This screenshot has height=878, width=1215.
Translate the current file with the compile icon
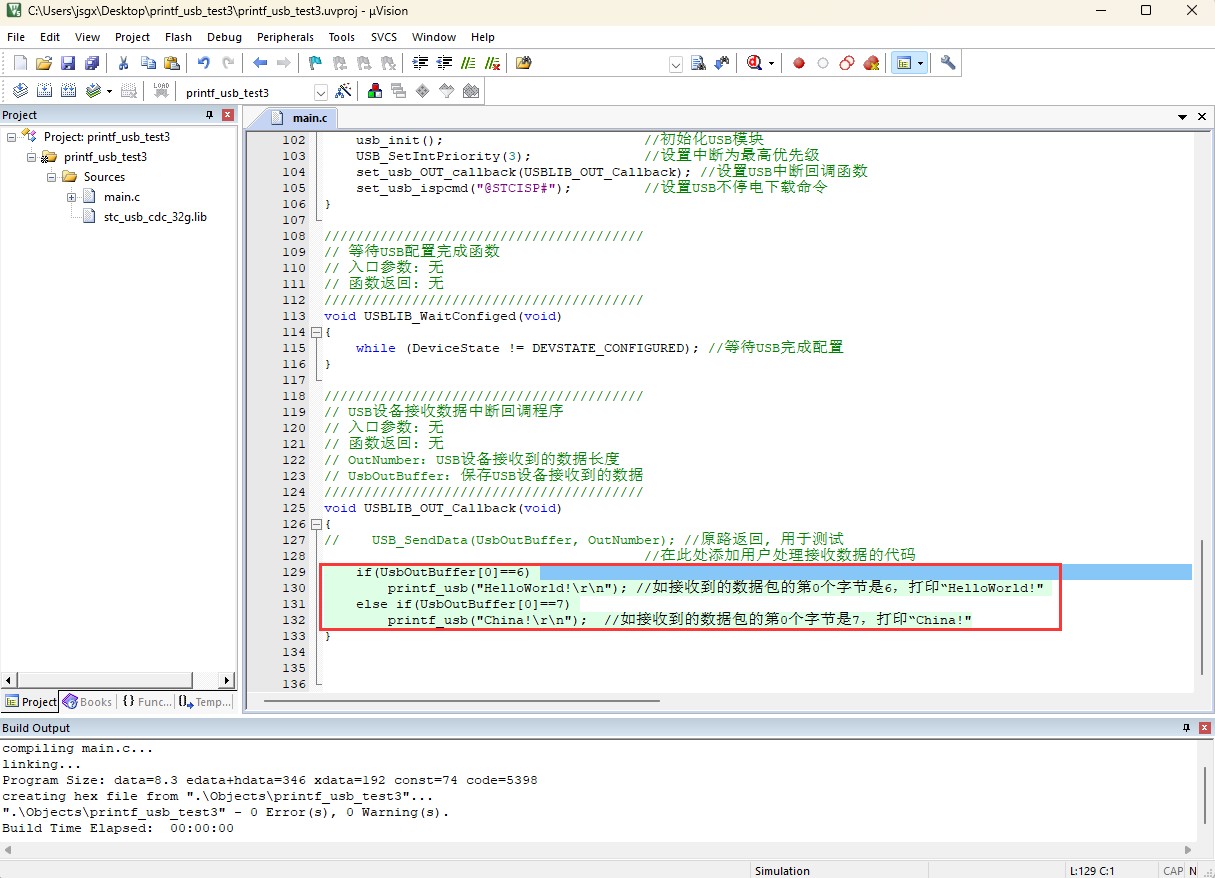coord(20,91)
